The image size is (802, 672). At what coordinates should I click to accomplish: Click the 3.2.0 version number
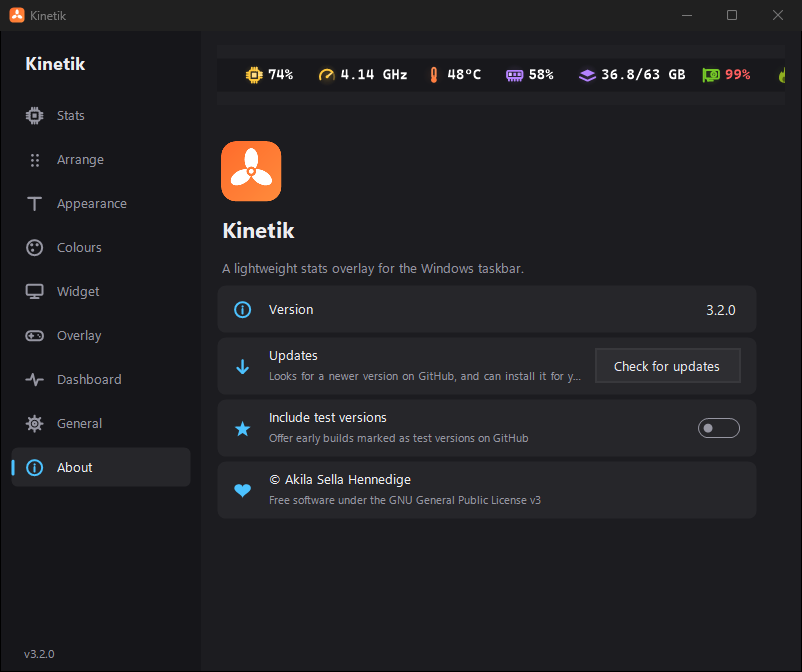721,310
